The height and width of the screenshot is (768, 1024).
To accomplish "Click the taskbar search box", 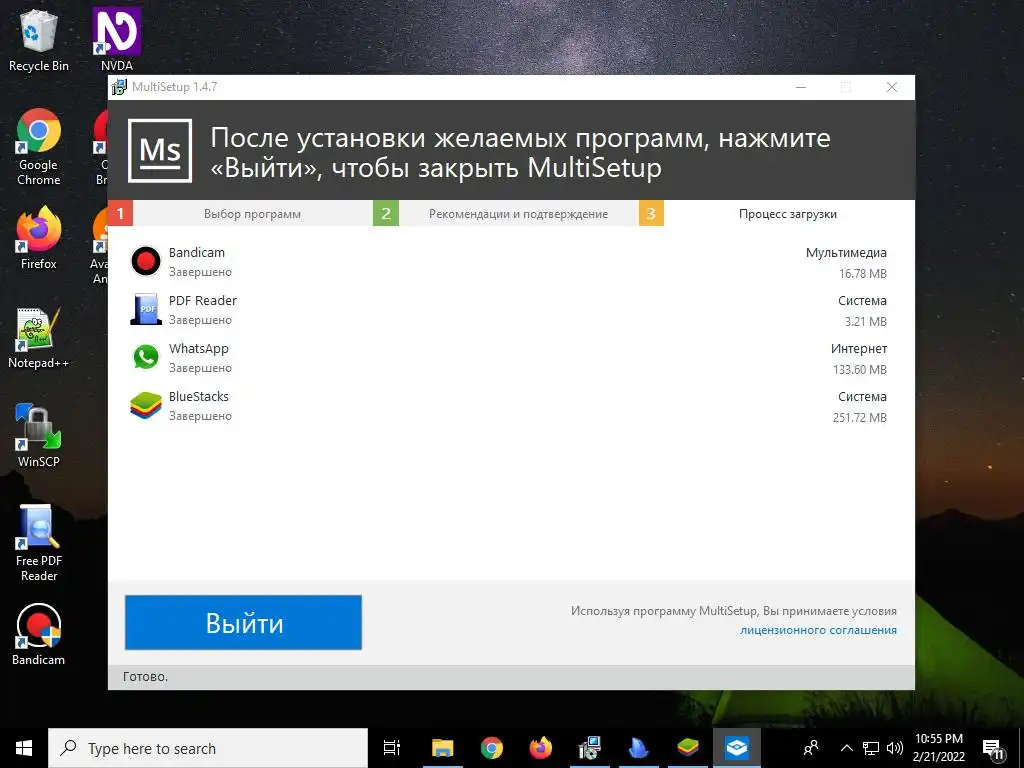I will [x=208, y=748].
